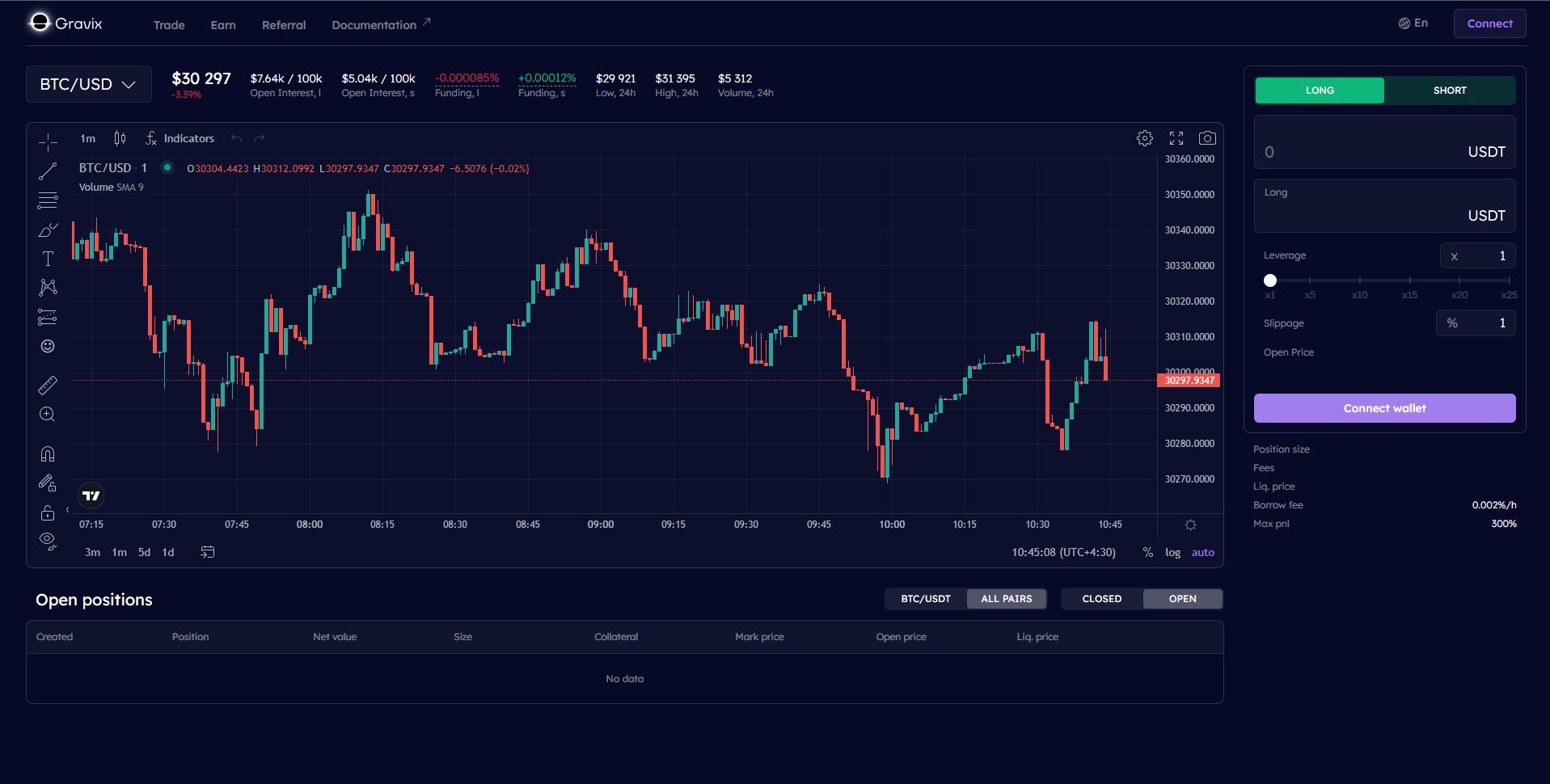Image resolution: width=1550 pixels, height=784 pixels.
Task: Toggle log scale on chart
Action: pyautogui.click(x=1172, y=553)
